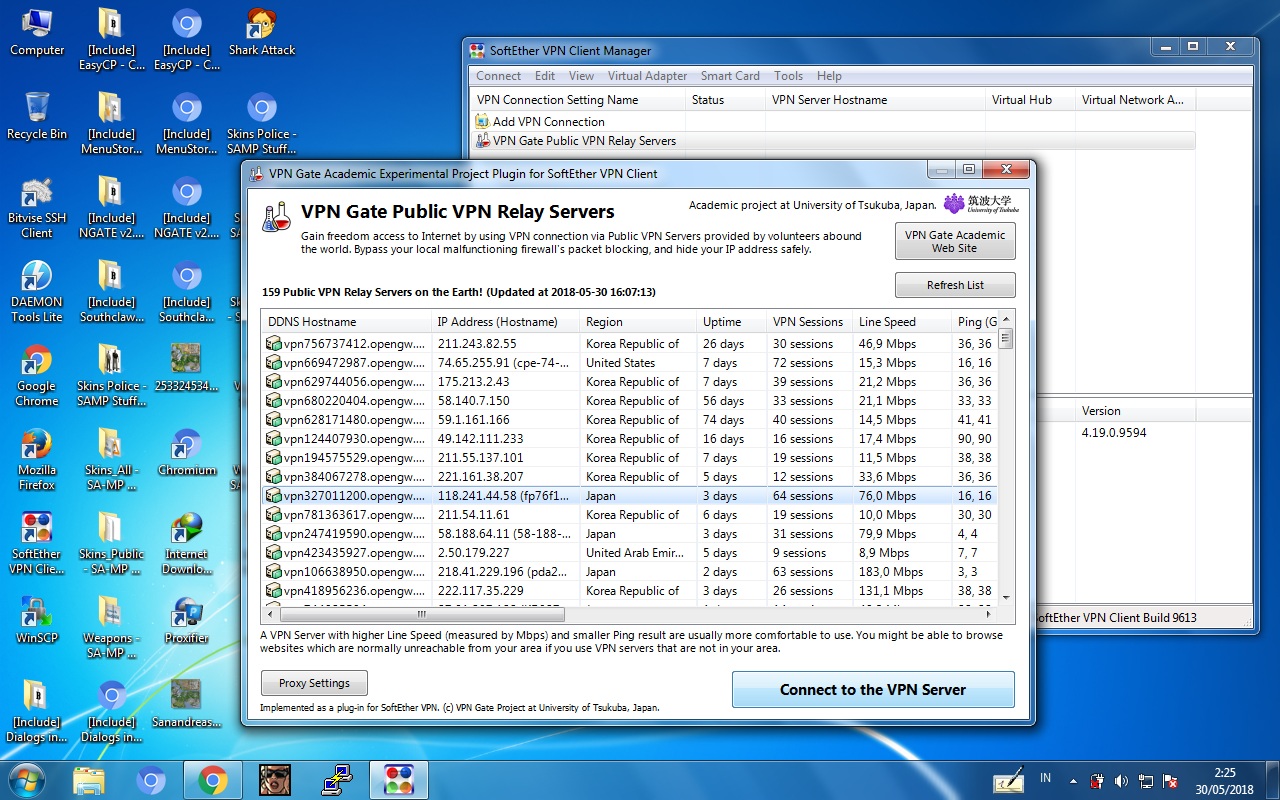This screenshot has width=1280, height=800.
Task: Select the Sanandreas image file icon
Action: [x=187, y=704]
